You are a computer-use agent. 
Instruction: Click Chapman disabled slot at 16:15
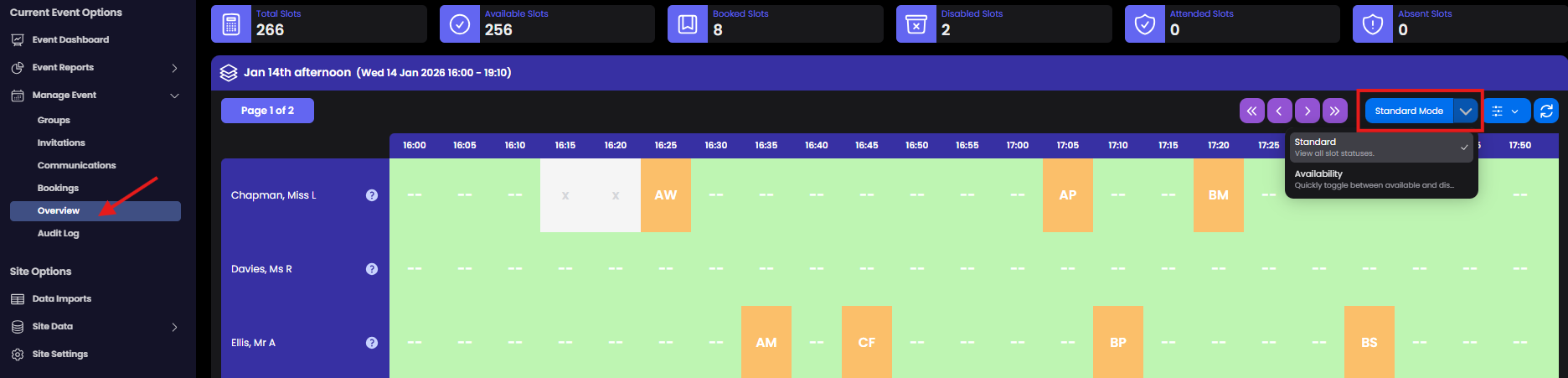tap(565, 195)
